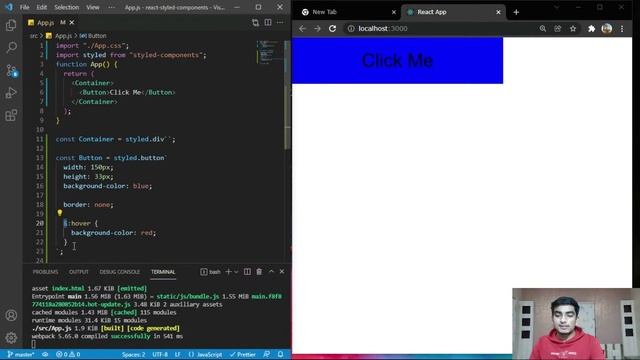
Task: Open a new Chrome tab with plus
Action: coord(516,12)
